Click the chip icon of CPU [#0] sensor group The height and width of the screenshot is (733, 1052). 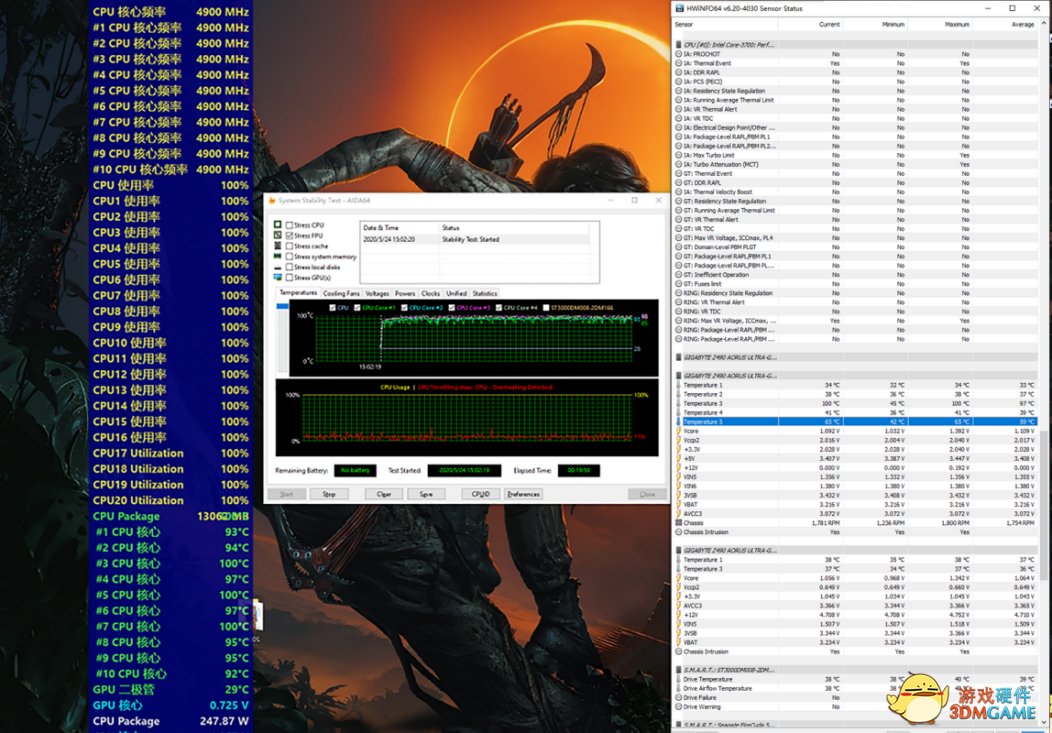point(678,45)
